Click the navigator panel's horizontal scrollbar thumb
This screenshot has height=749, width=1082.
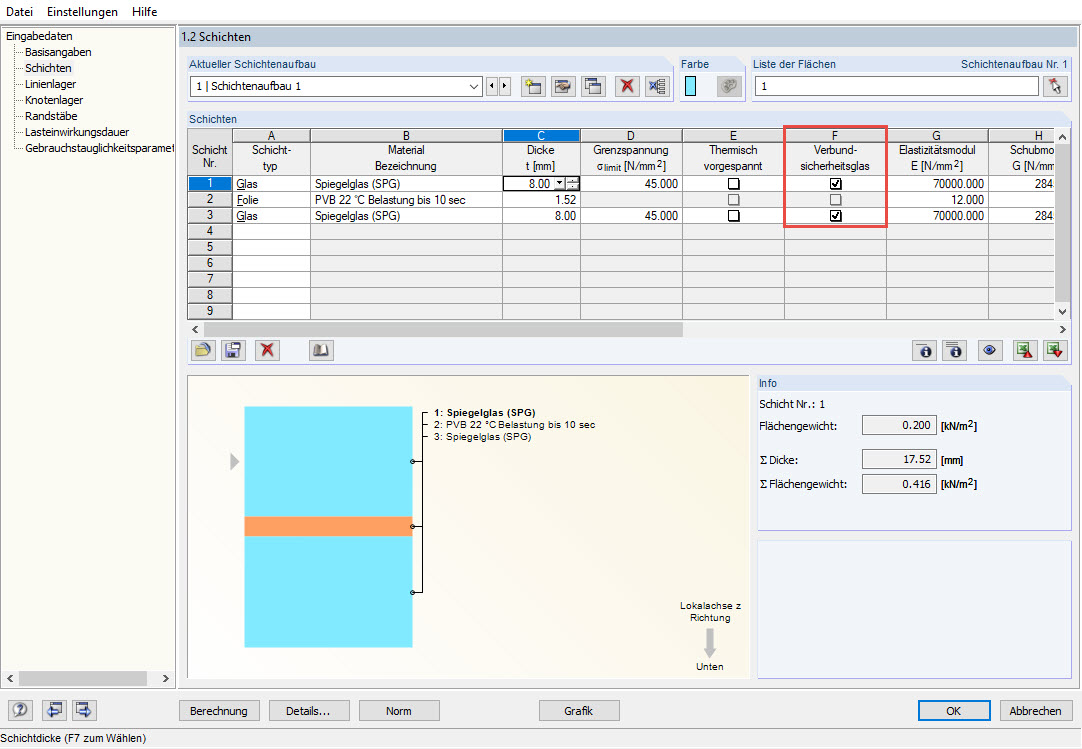tap(83, 679)
